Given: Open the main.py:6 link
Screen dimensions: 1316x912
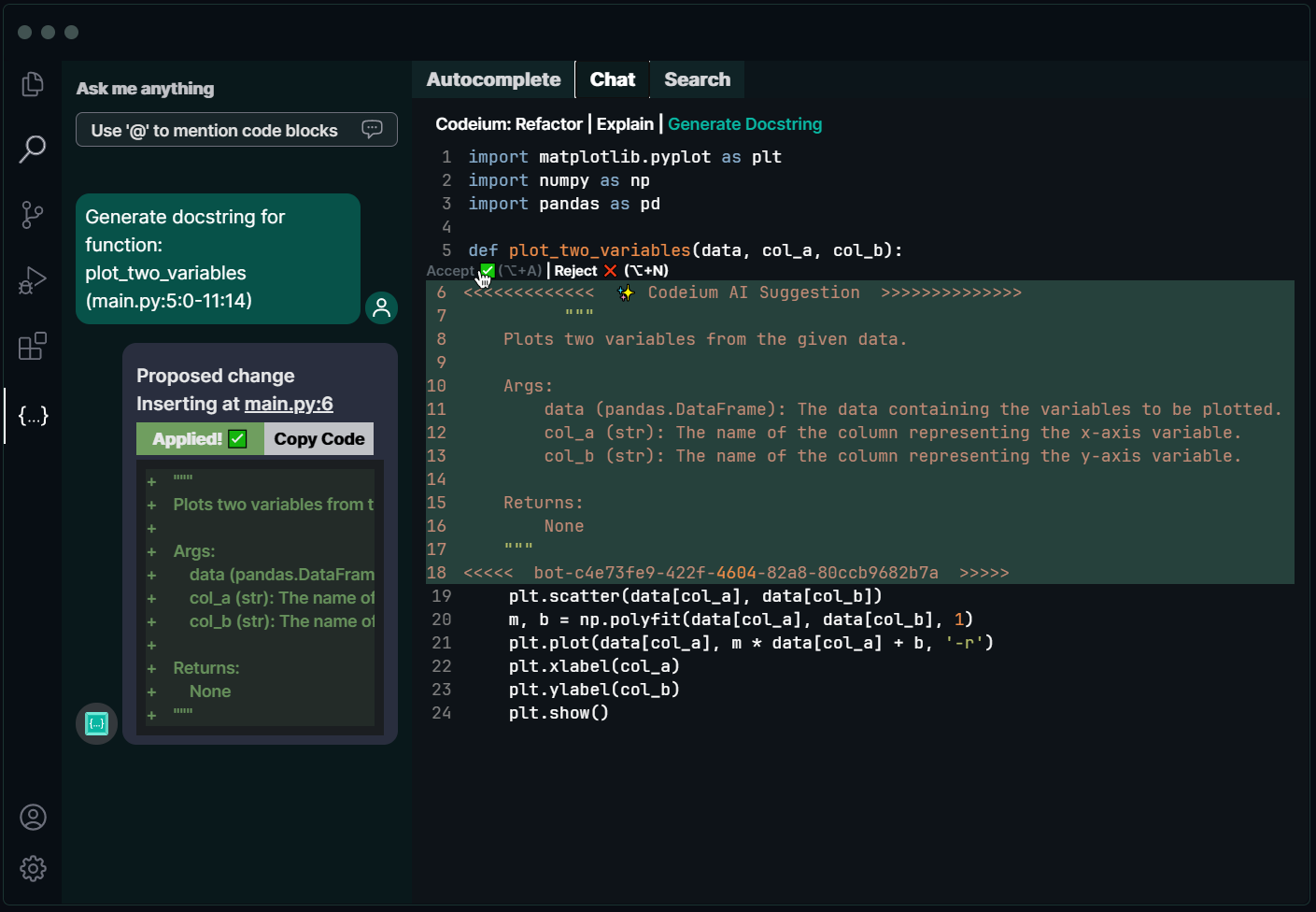Looking at the screenshot, I should tap(289, 404).
